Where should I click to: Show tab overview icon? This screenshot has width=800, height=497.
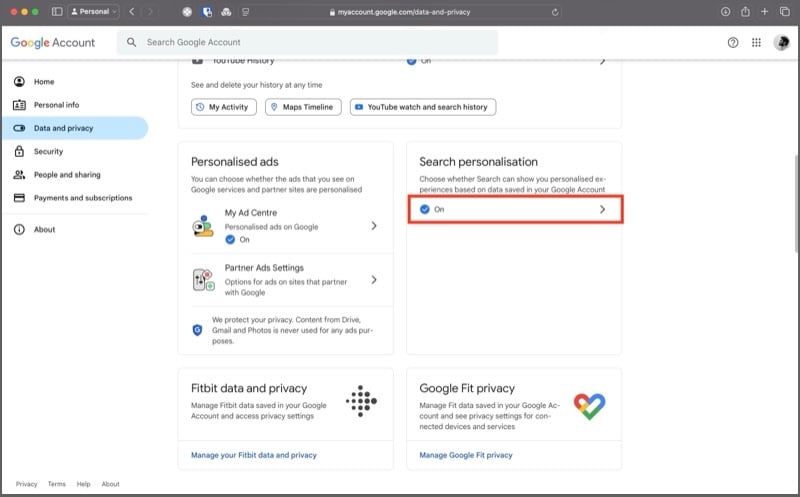click(785, 11)
